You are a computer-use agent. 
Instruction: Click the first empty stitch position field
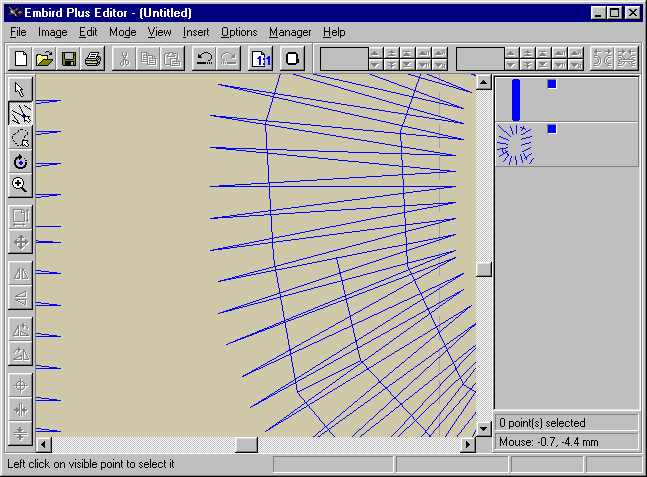(344, 59)
